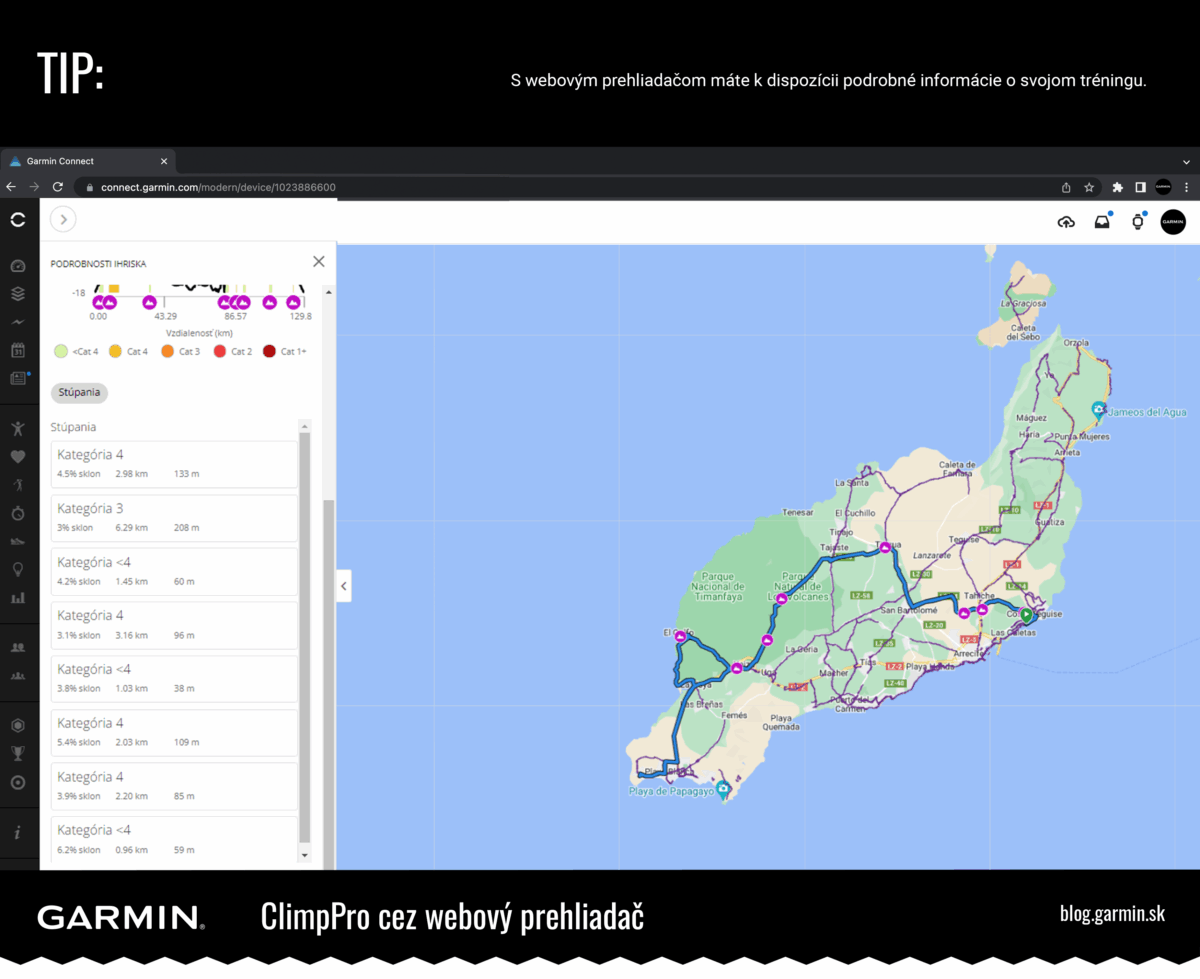
Task: Open the tab search dropdown chevron
Action: [x=1186, y=161]
